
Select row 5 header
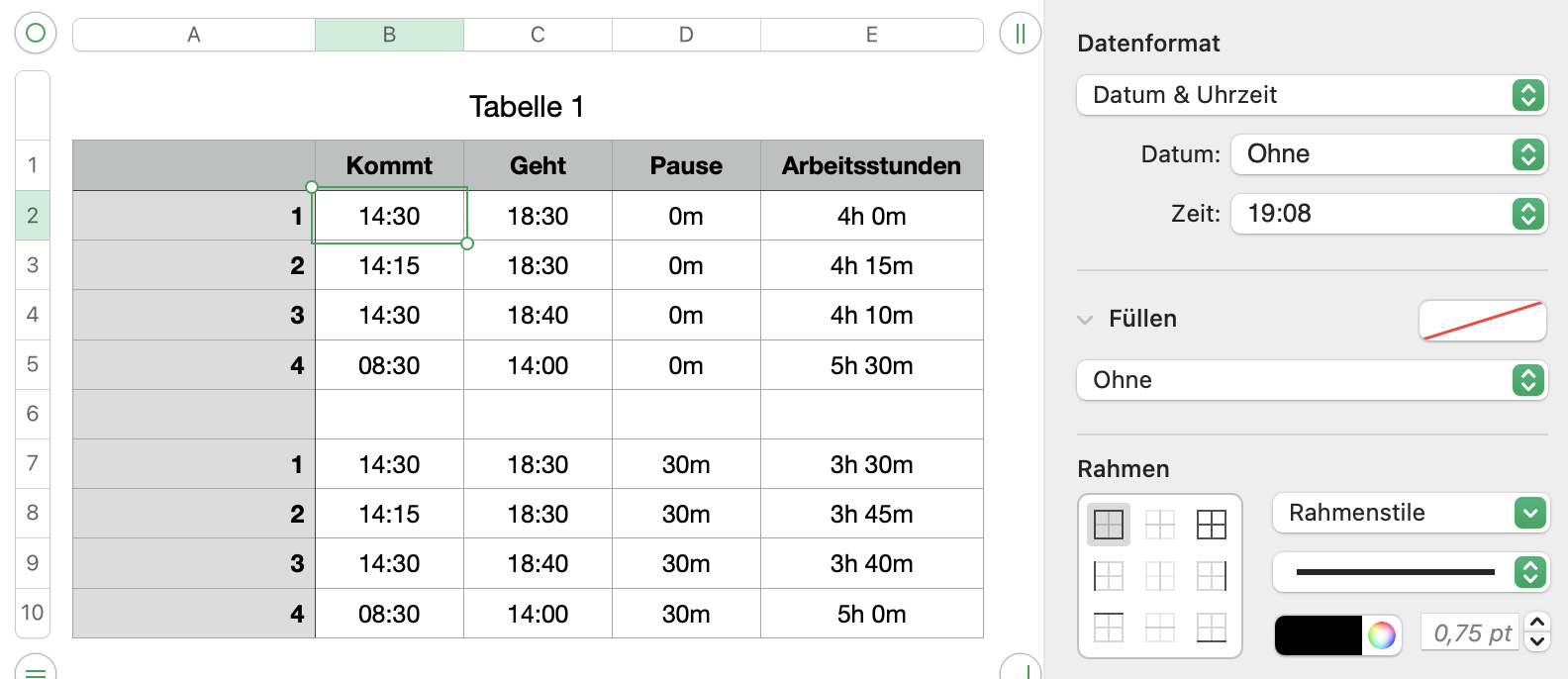pyautogui.click(x=33, y=364)
